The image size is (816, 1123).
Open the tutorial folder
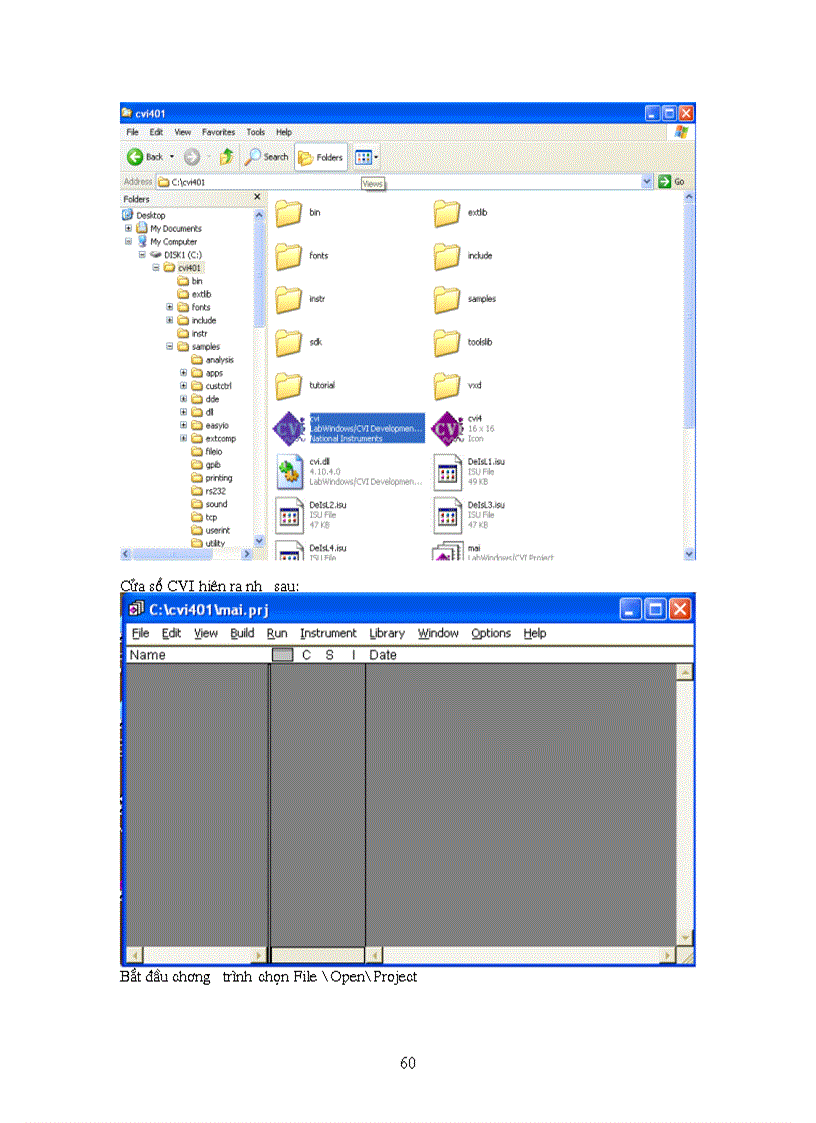pyautogui.click(x=289, y=384)
